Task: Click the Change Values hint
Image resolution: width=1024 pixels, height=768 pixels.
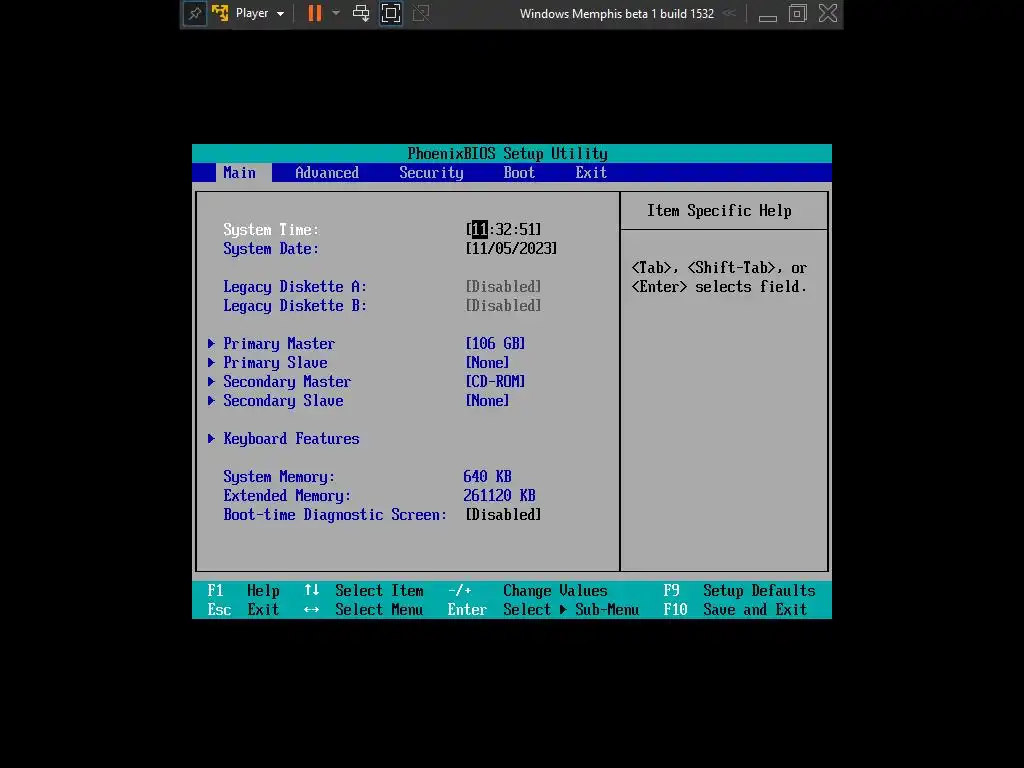Action: point(555,591)
